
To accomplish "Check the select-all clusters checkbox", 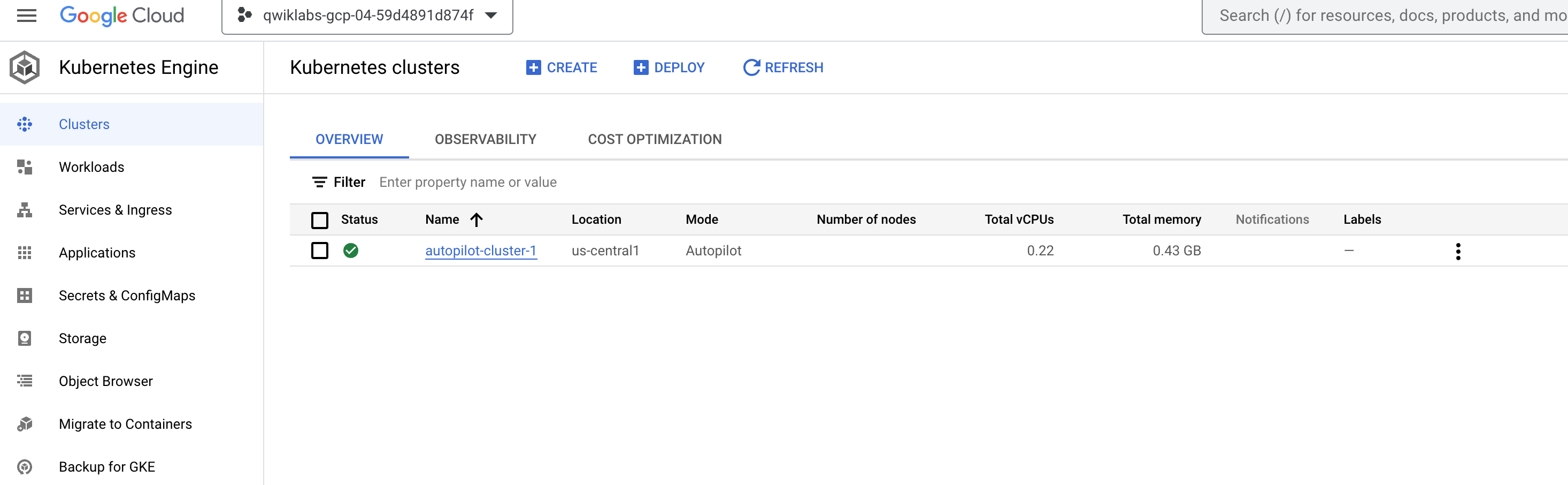I will (320, 220).
